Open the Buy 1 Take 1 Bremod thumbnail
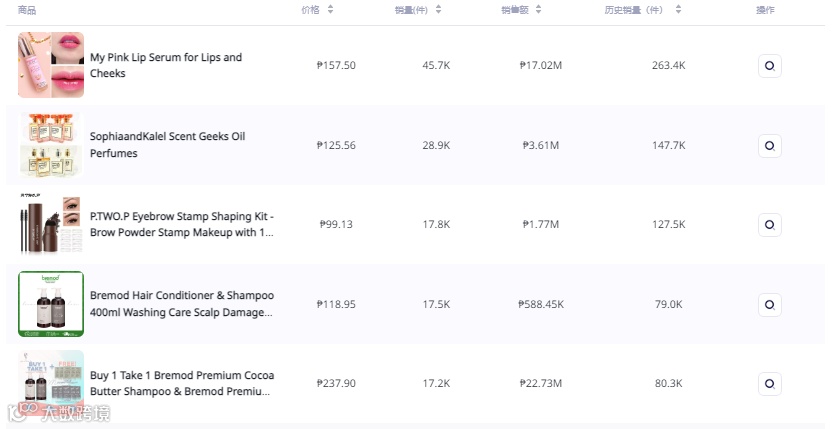Image resolution: width=840 pixels, height=429 pixels. (x=51, y=381)
